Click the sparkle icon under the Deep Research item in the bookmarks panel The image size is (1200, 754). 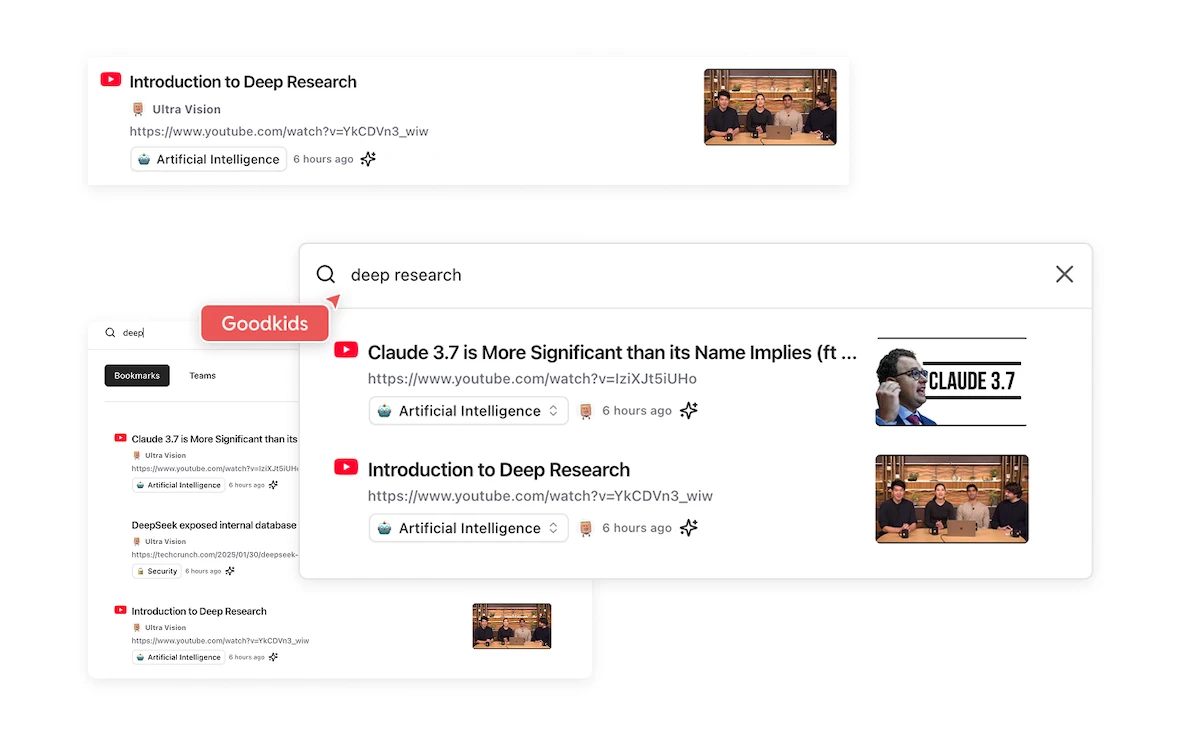(274, 657)
